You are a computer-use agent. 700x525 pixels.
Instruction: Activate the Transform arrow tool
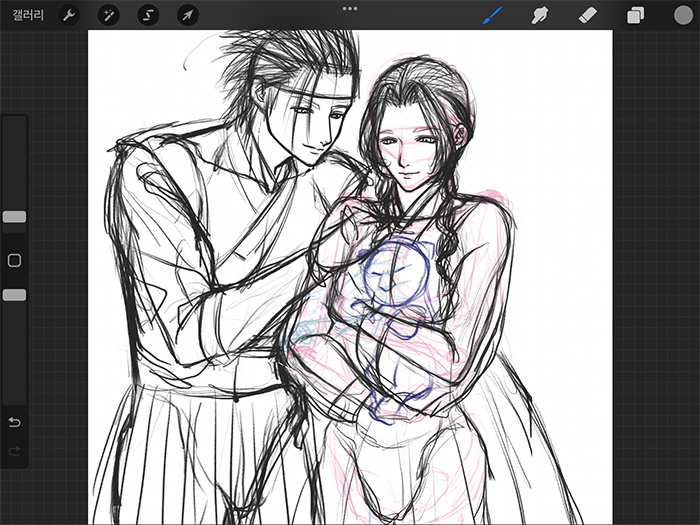188,15
